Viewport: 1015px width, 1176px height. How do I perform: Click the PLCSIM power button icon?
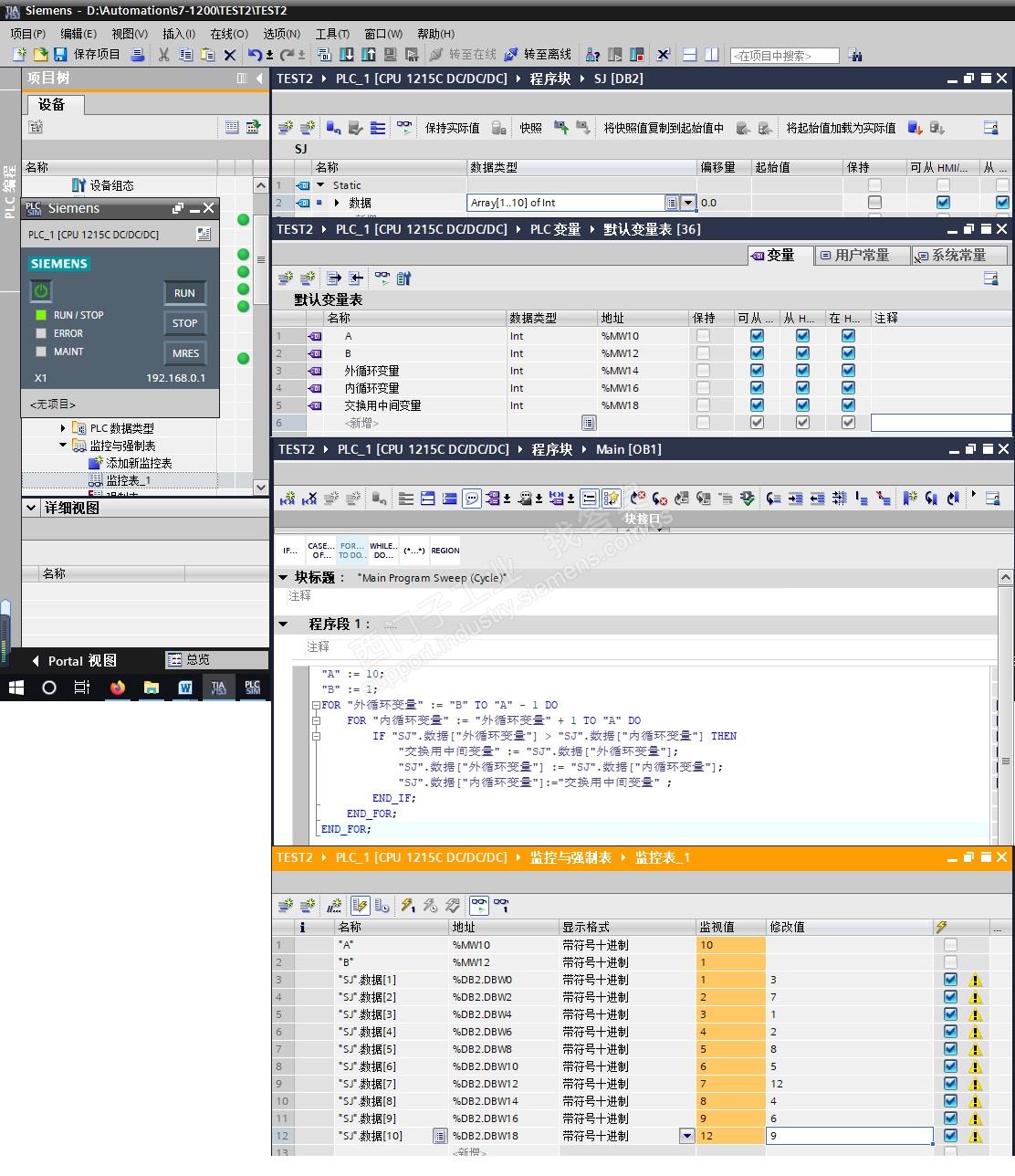click(40, 291)
